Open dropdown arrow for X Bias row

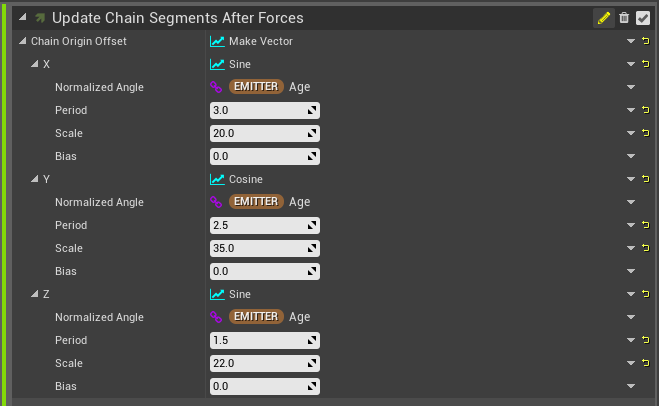[631, 156]
